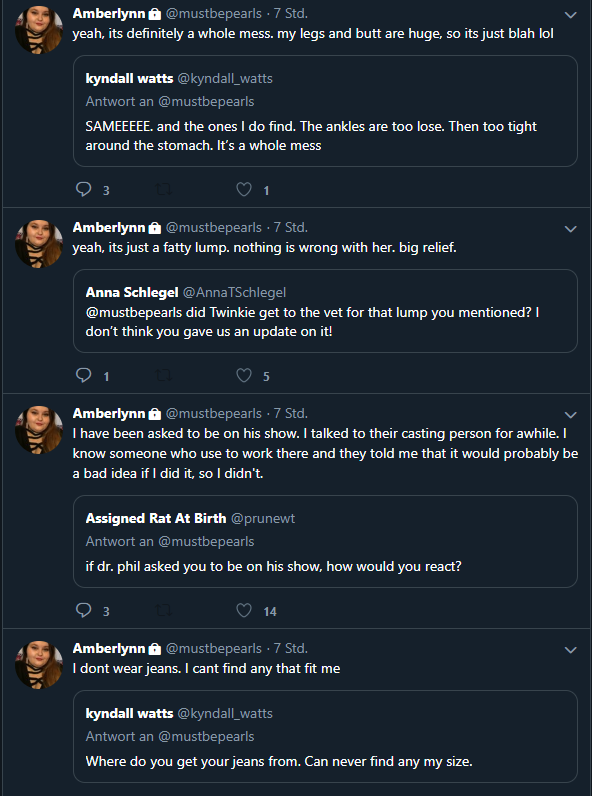592x796 pixels.
Task: Expand options chevron on the first tweet
Action: click(x=571, y=15)
